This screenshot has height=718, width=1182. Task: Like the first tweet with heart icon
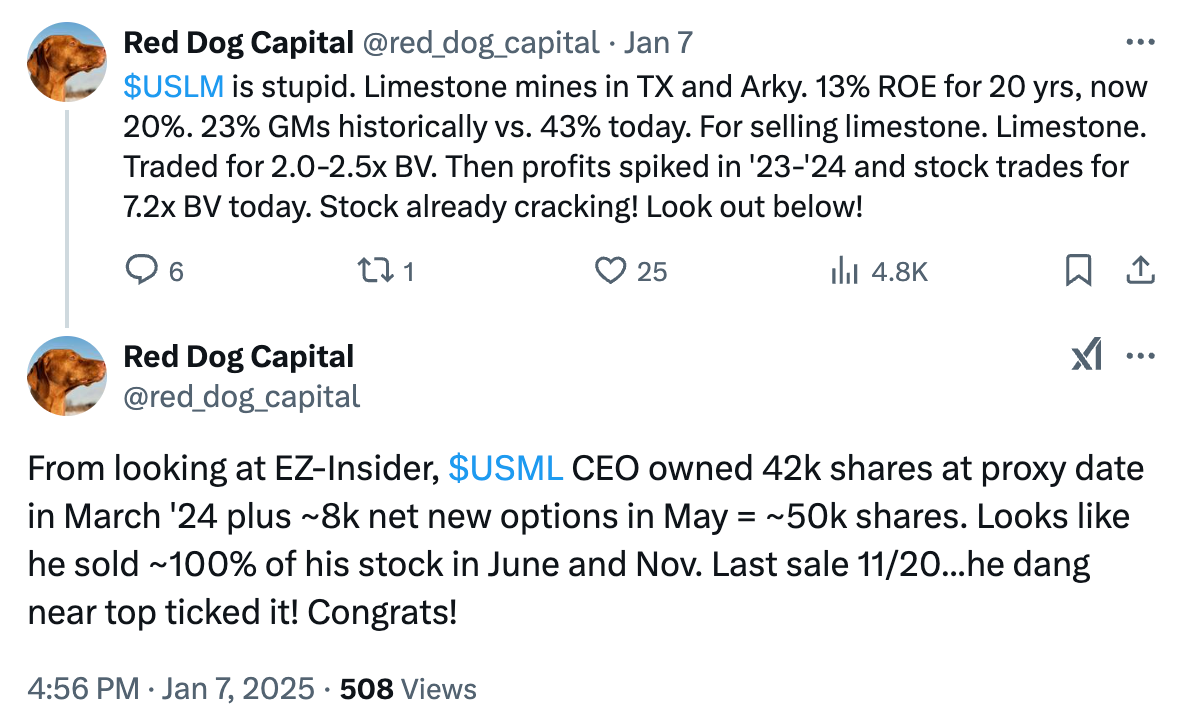[x=610, y=270]
